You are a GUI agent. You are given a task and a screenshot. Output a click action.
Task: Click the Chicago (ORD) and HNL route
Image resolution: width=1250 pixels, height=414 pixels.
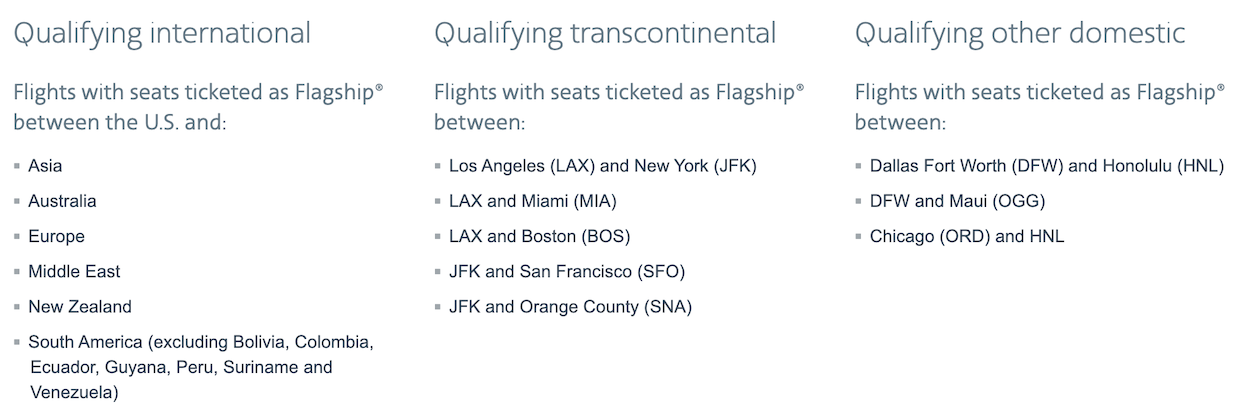coord(966,237)
